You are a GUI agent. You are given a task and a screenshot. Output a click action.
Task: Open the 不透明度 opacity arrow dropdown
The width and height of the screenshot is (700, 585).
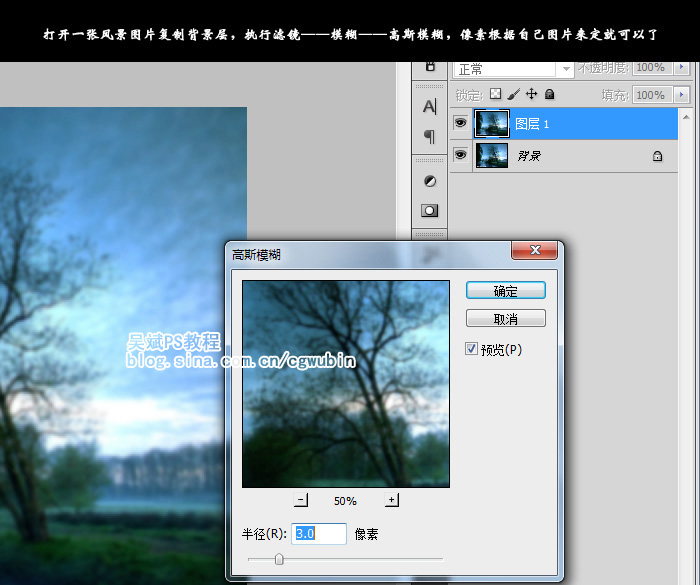click(x=681, y=67)
